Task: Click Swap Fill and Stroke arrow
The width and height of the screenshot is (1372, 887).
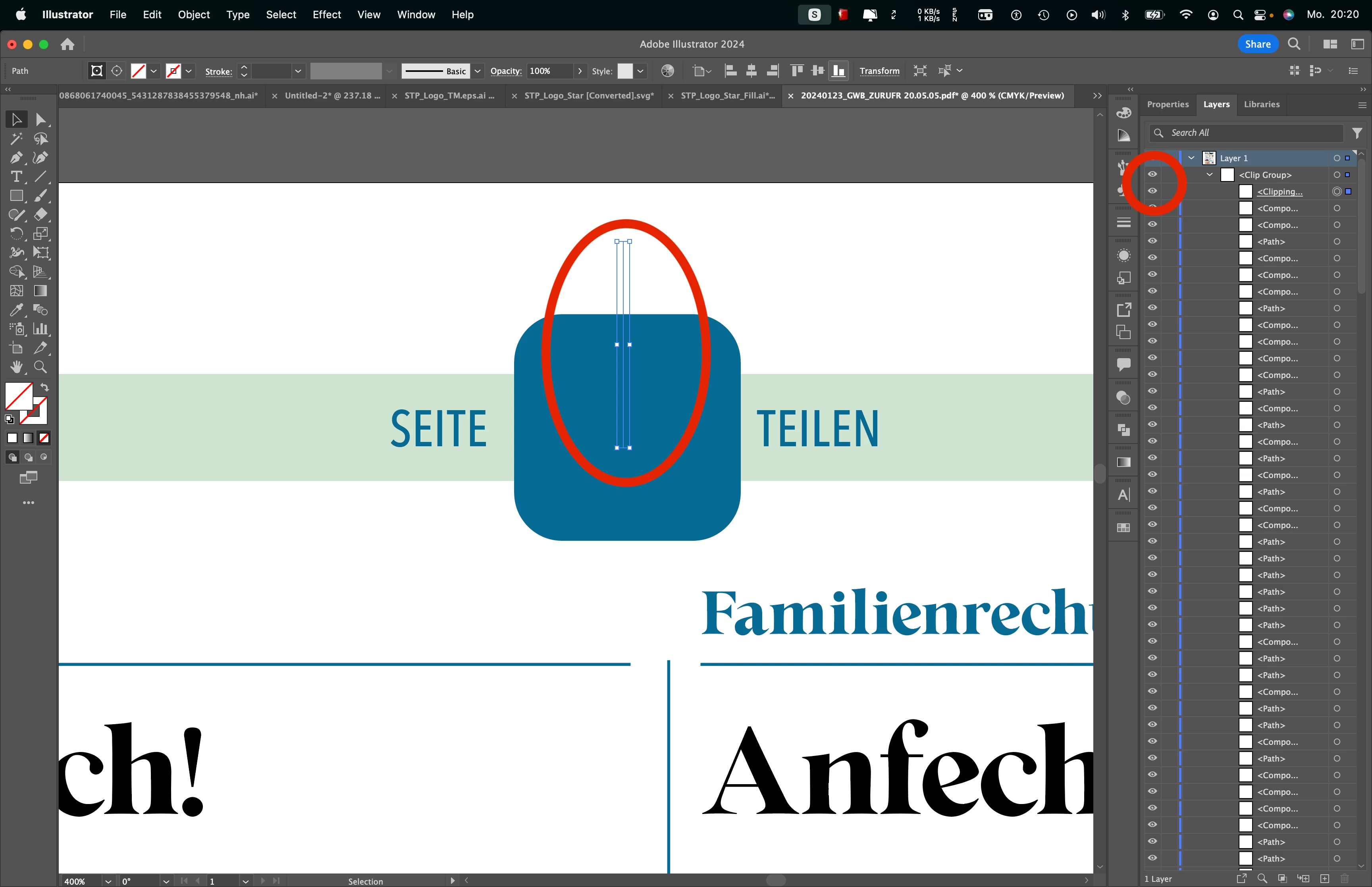Action: tap(45, 388)
